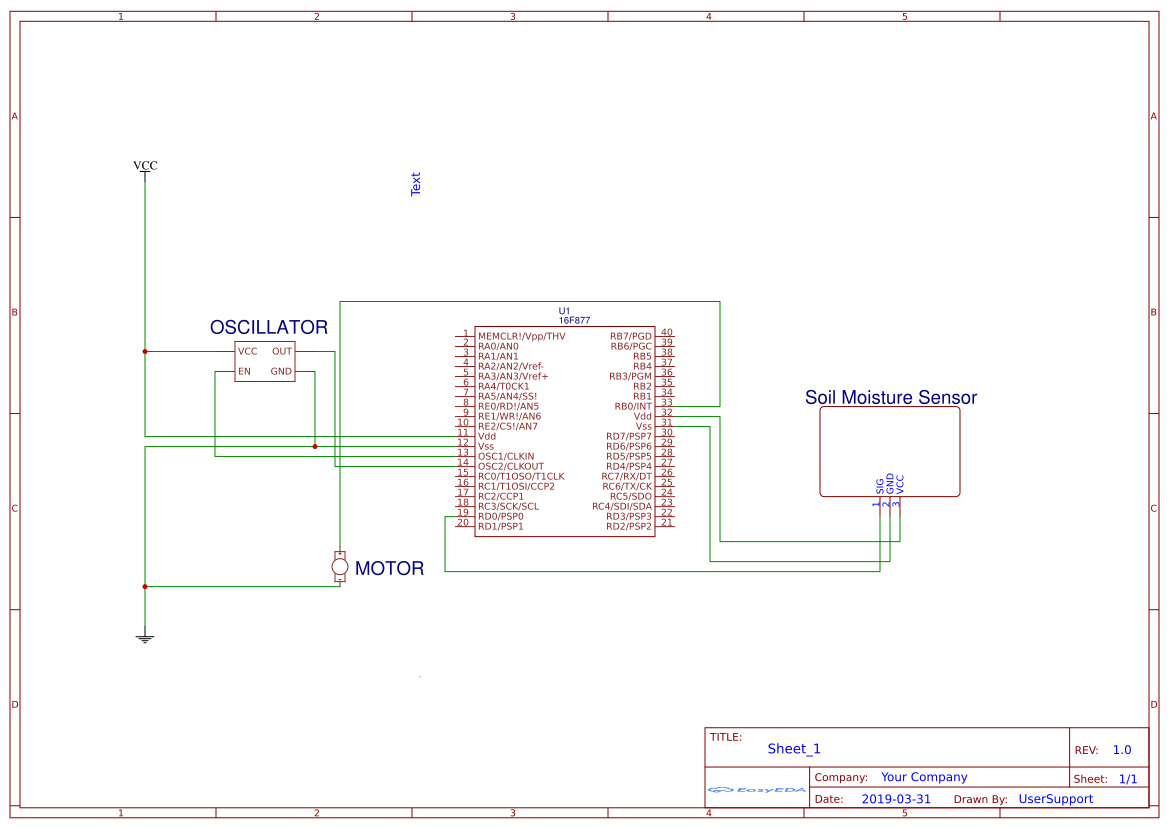This screenshot has height=828, width=1169.
Task: Select the MOTOR symbol
Action: click(x=340, y=565)
